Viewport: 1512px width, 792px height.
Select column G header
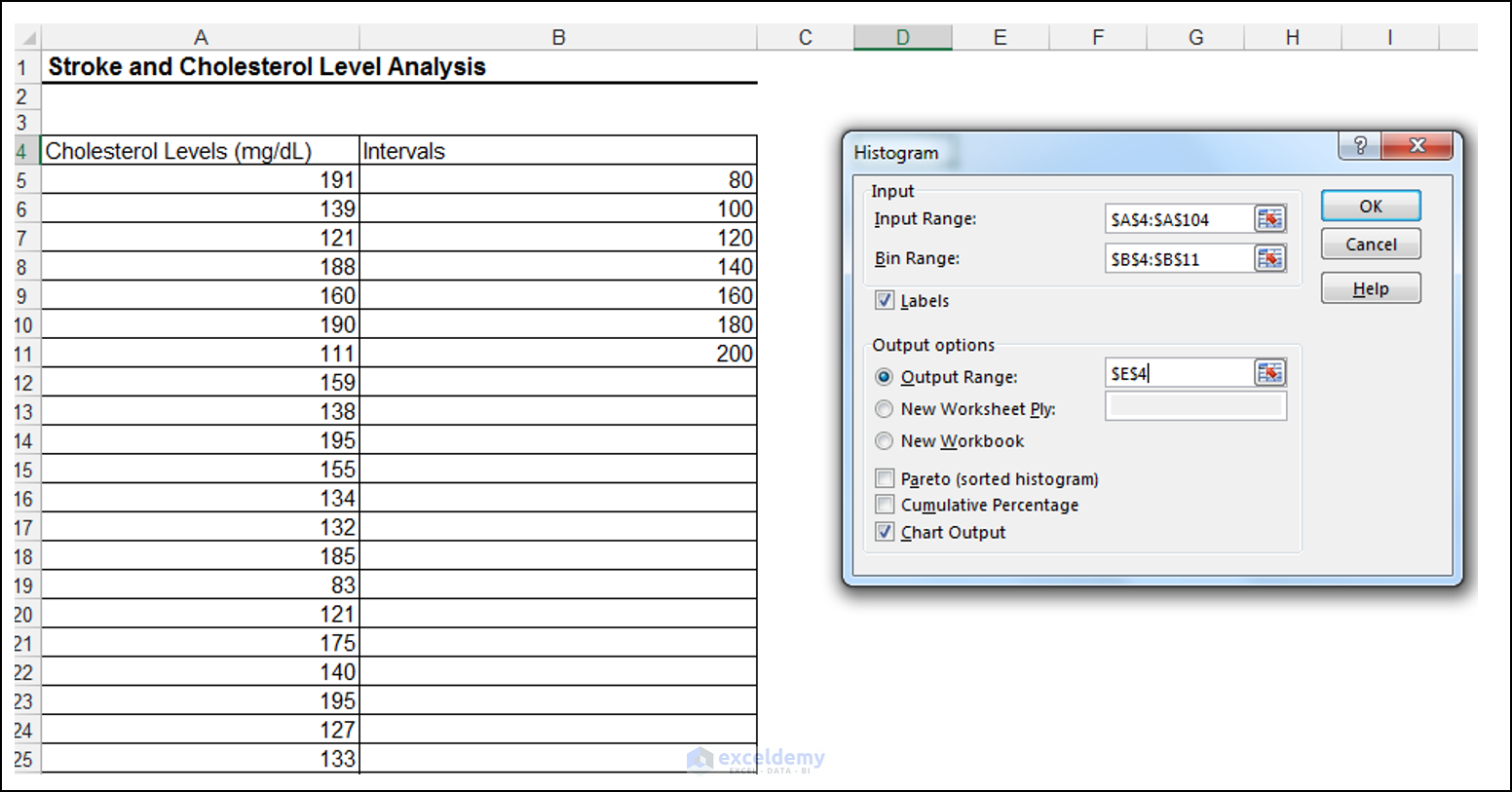click(1195, 38)
